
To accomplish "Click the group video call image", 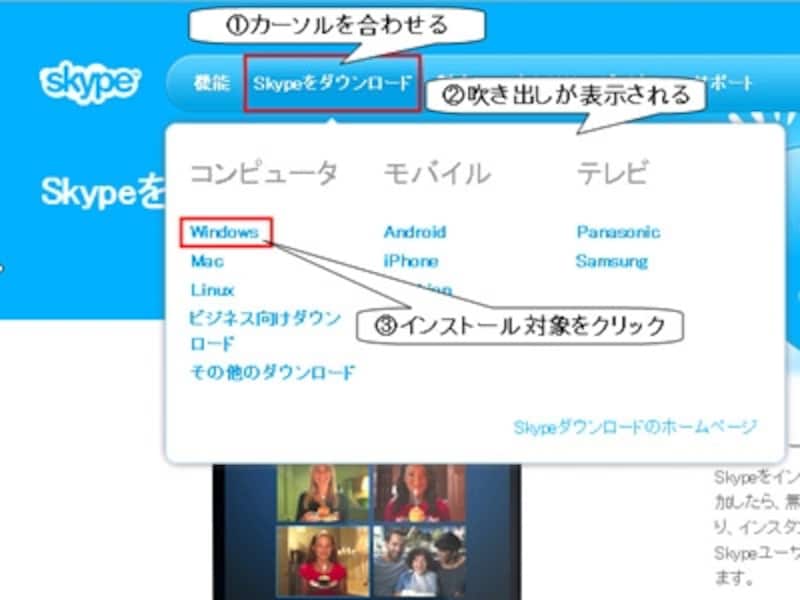I will click(x=367, y=532).
